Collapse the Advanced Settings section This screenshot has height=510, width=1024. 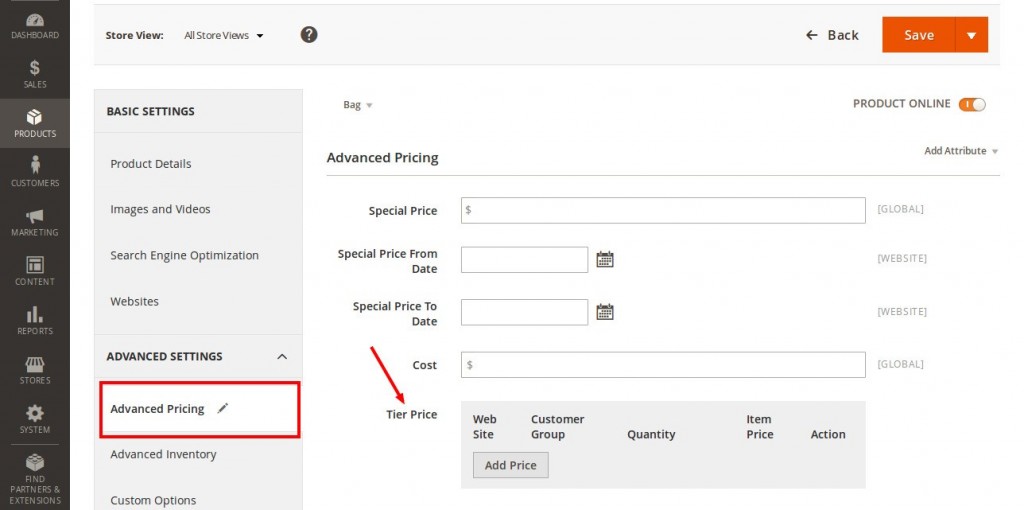[282, 357]
